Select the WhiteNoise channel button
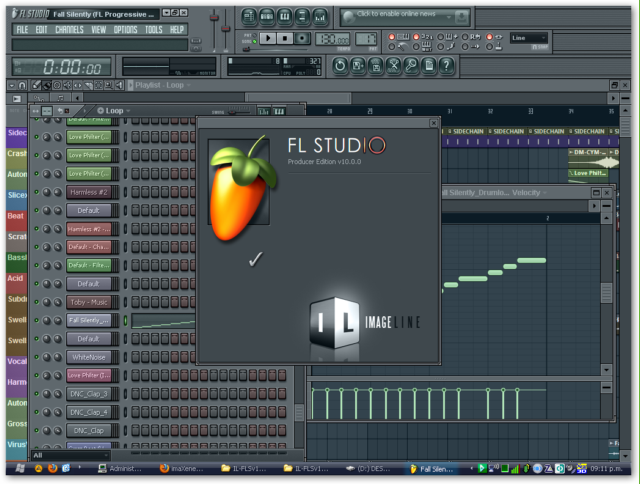The height and width of the screenshot is (484, 640). [89, 357]
